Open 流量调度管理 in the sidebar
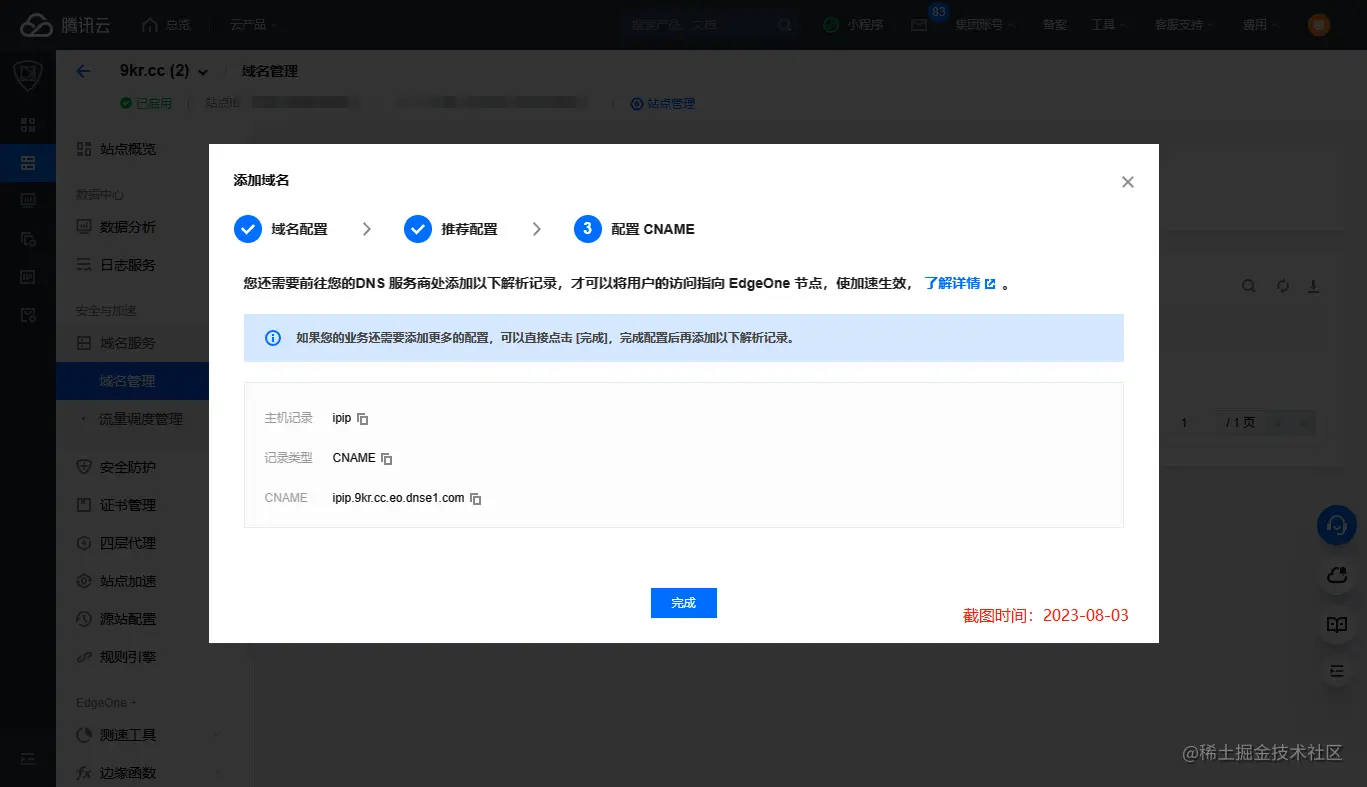Viewport: 1367px width, 787px height. [x=140, y=419]
